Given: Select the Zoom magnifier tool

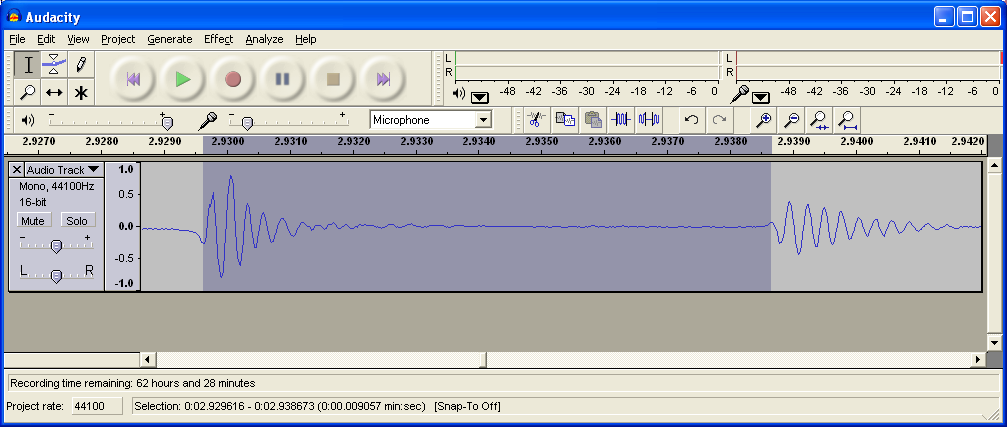Looking at the screenshot, I should (28, 92).
